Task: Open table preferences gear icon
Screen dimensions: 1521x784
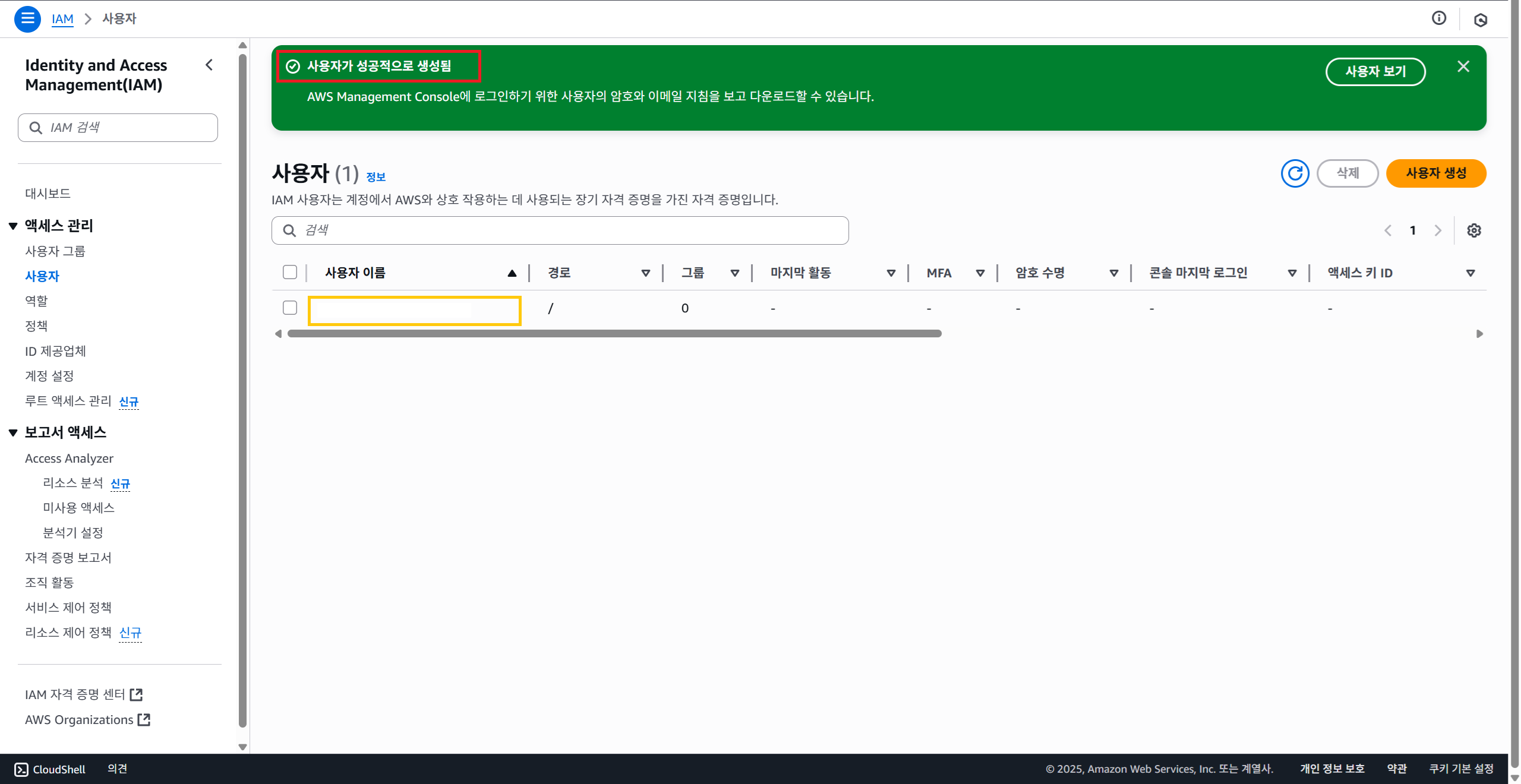Action: tap(1473, 230)
